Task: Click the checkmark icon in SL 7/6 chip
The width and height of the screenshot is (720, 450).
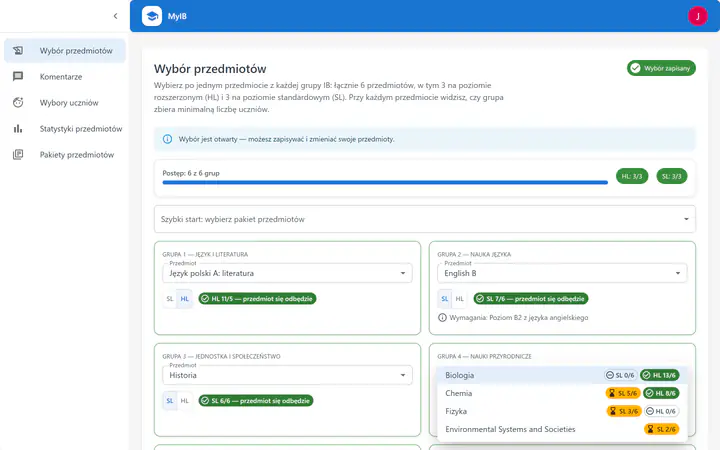Action: pos(480,298)
